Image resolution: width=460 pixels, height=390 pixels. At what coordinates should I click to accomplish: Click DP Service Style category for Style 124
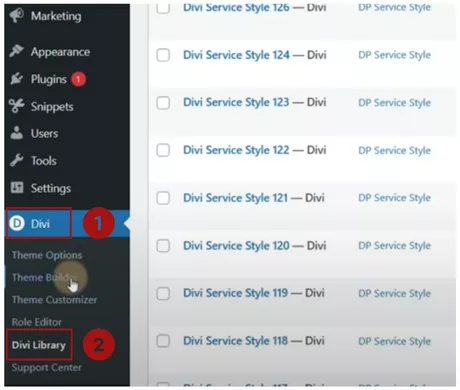pyautogui.click(x=395, y=55)
